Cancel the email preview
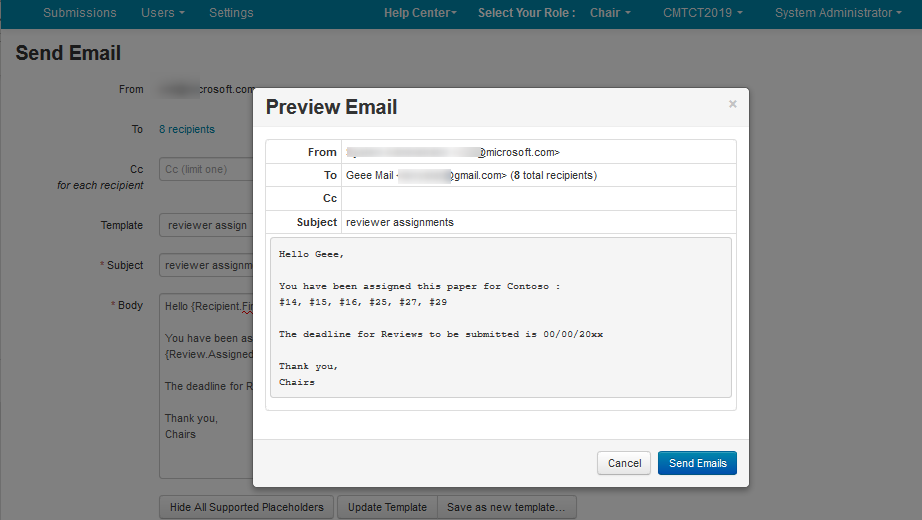This screenshot has height=520, width=922. [624, 463]
